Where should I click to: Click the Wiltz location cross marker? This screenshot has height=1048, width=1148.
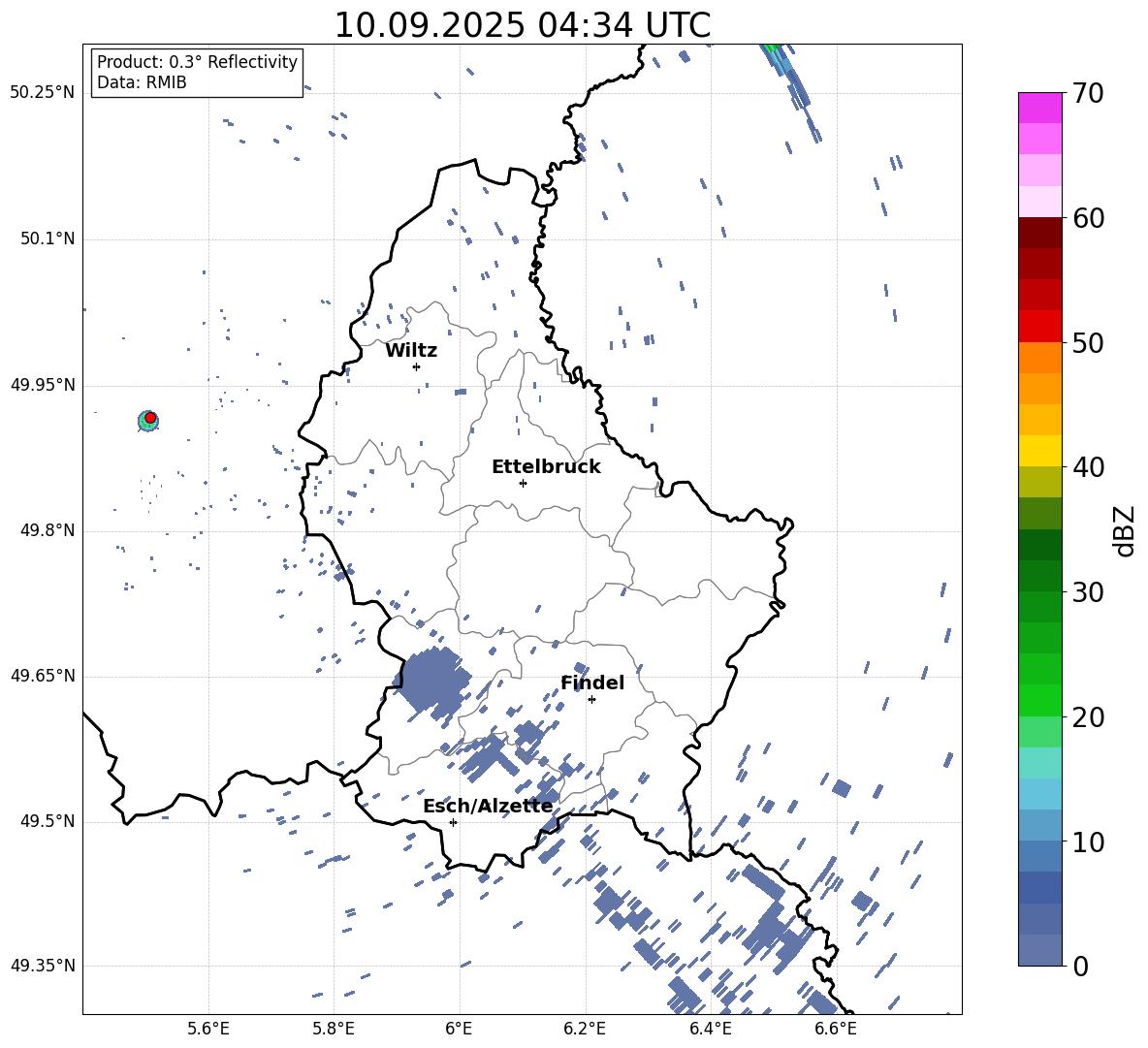[x=417, y=366]
